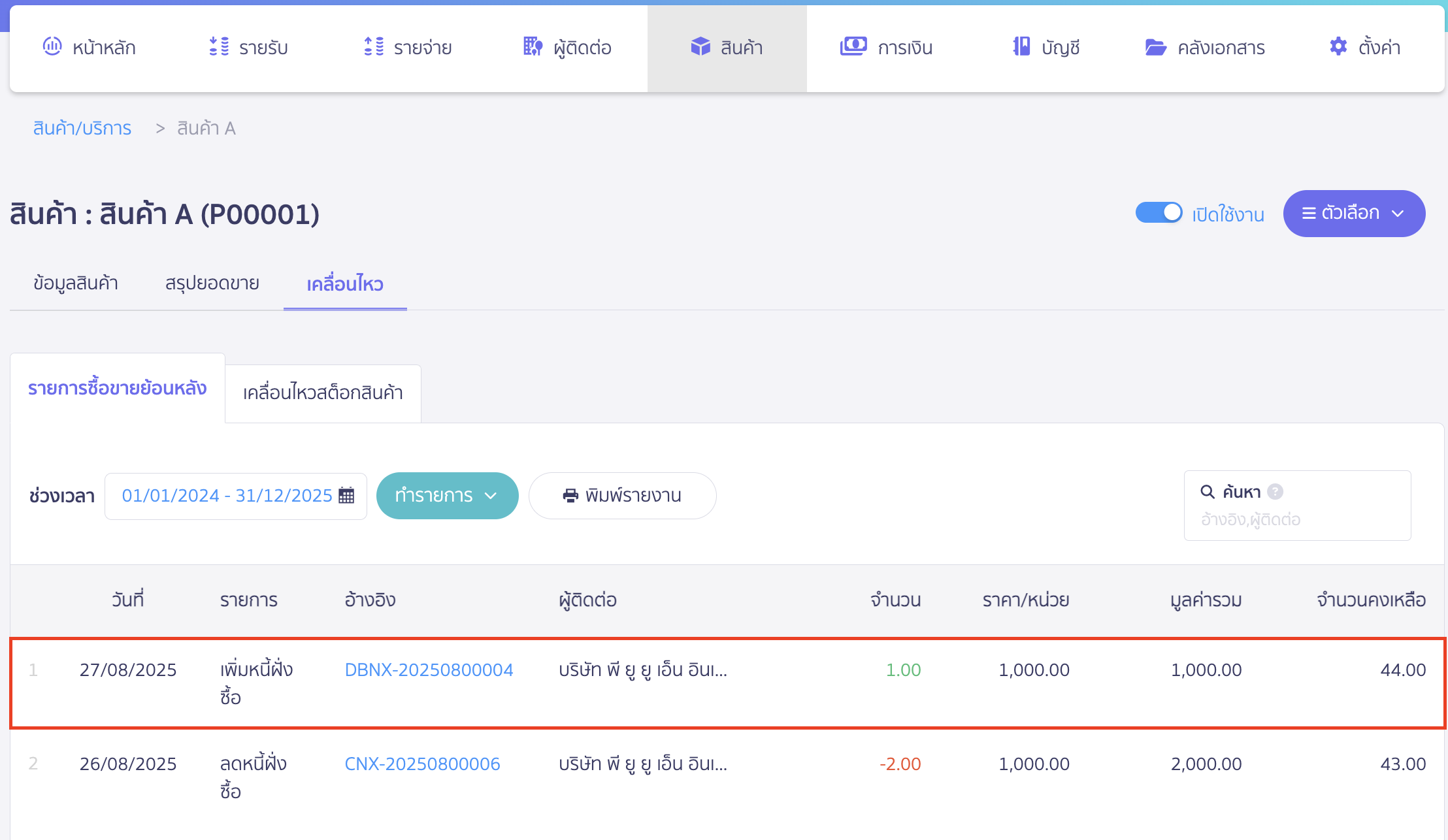Open calendar icon in date range field
This screenshot has width=1448, height=840.
tap(346, 496)
